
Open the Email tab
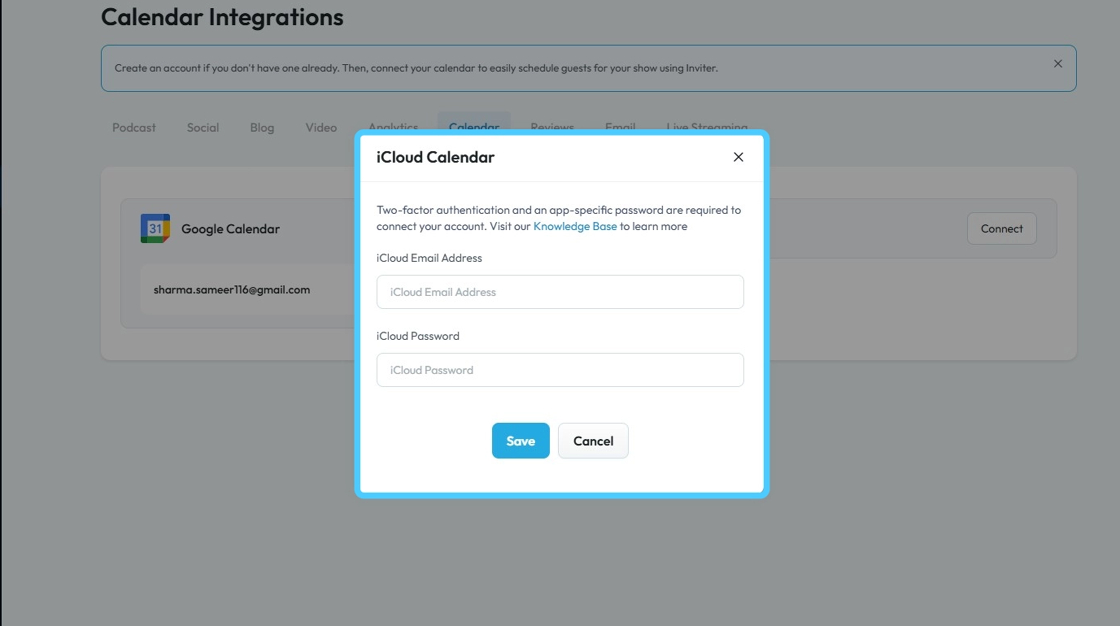tap(620, 127)
